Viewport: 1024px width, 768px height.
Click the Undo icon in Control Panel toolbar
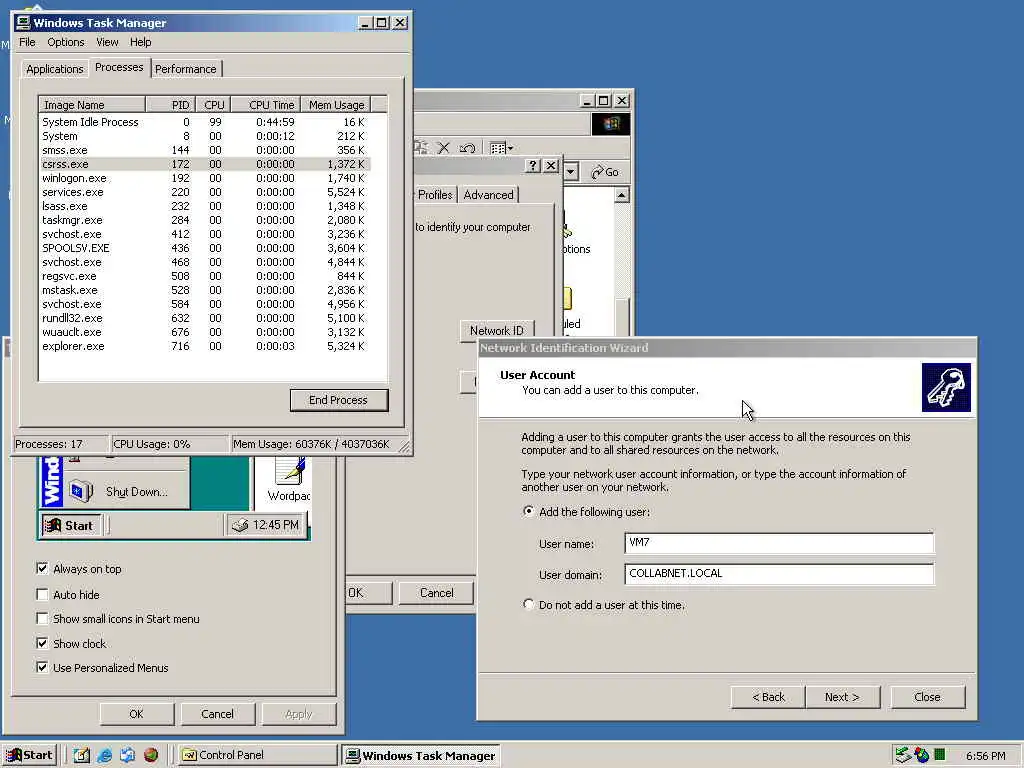tap(467, 148)
